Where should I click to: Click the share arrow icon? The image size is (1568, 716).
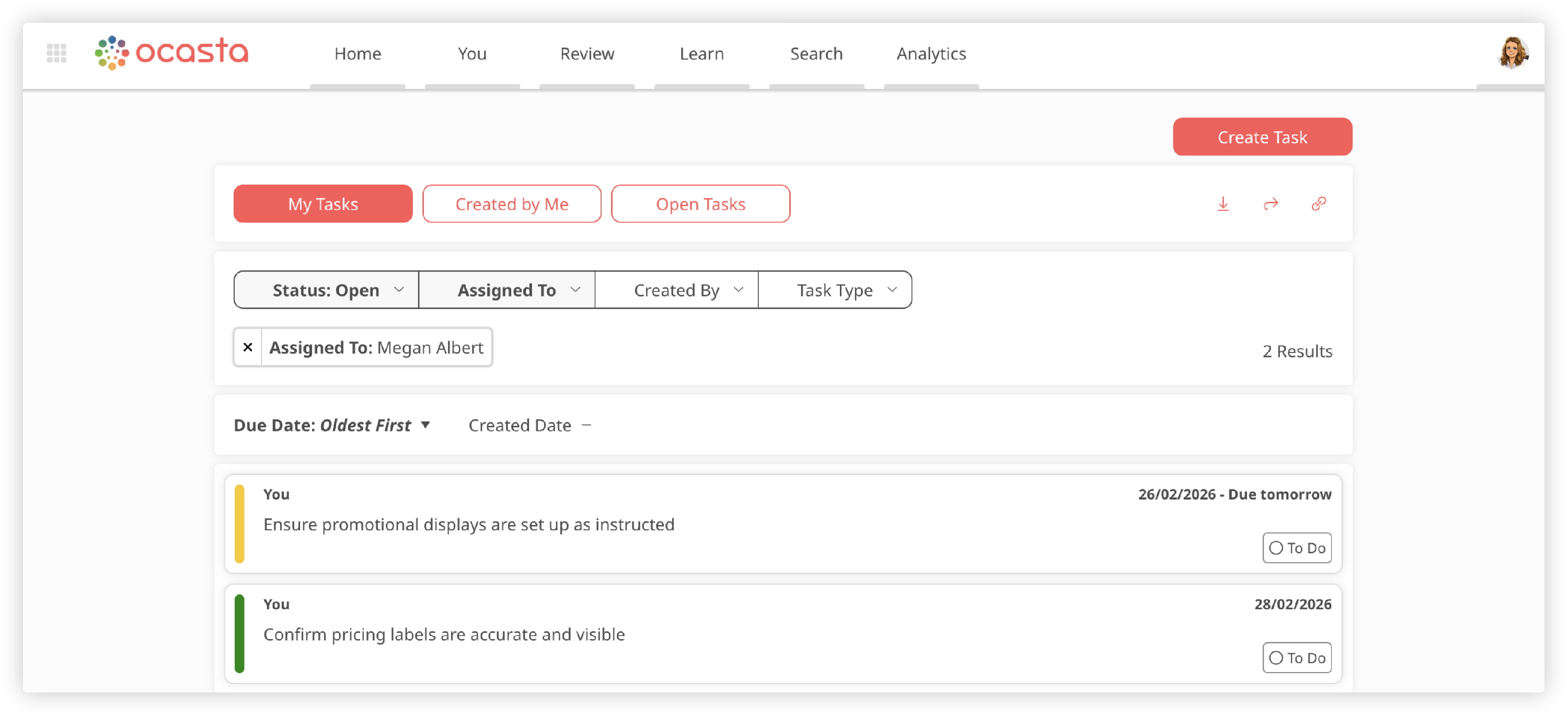click(1271, 204)
